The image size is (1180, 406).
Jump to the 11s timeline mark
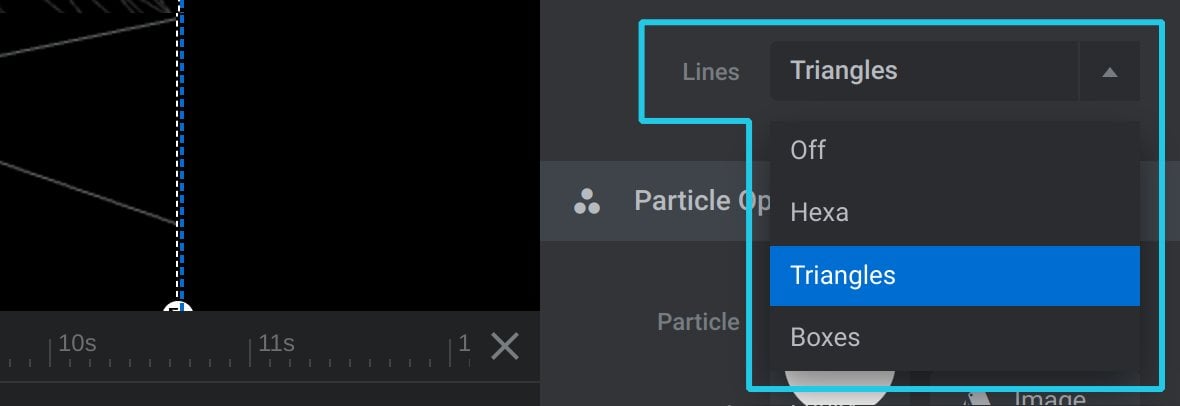tap(276, 343)
